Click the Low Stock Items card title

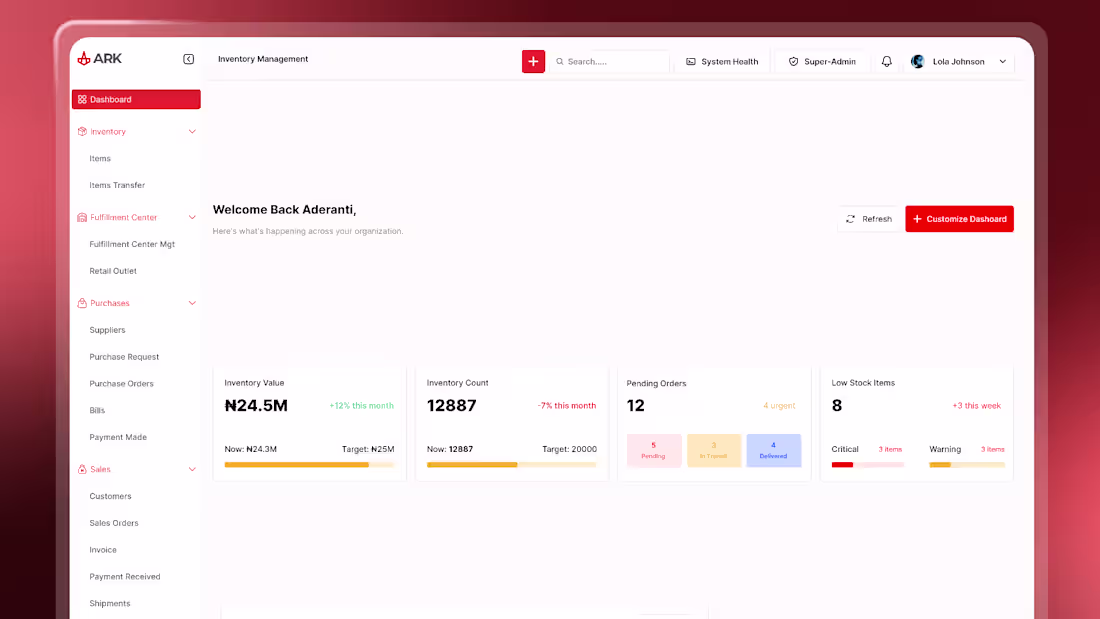(x=863, y=383)
